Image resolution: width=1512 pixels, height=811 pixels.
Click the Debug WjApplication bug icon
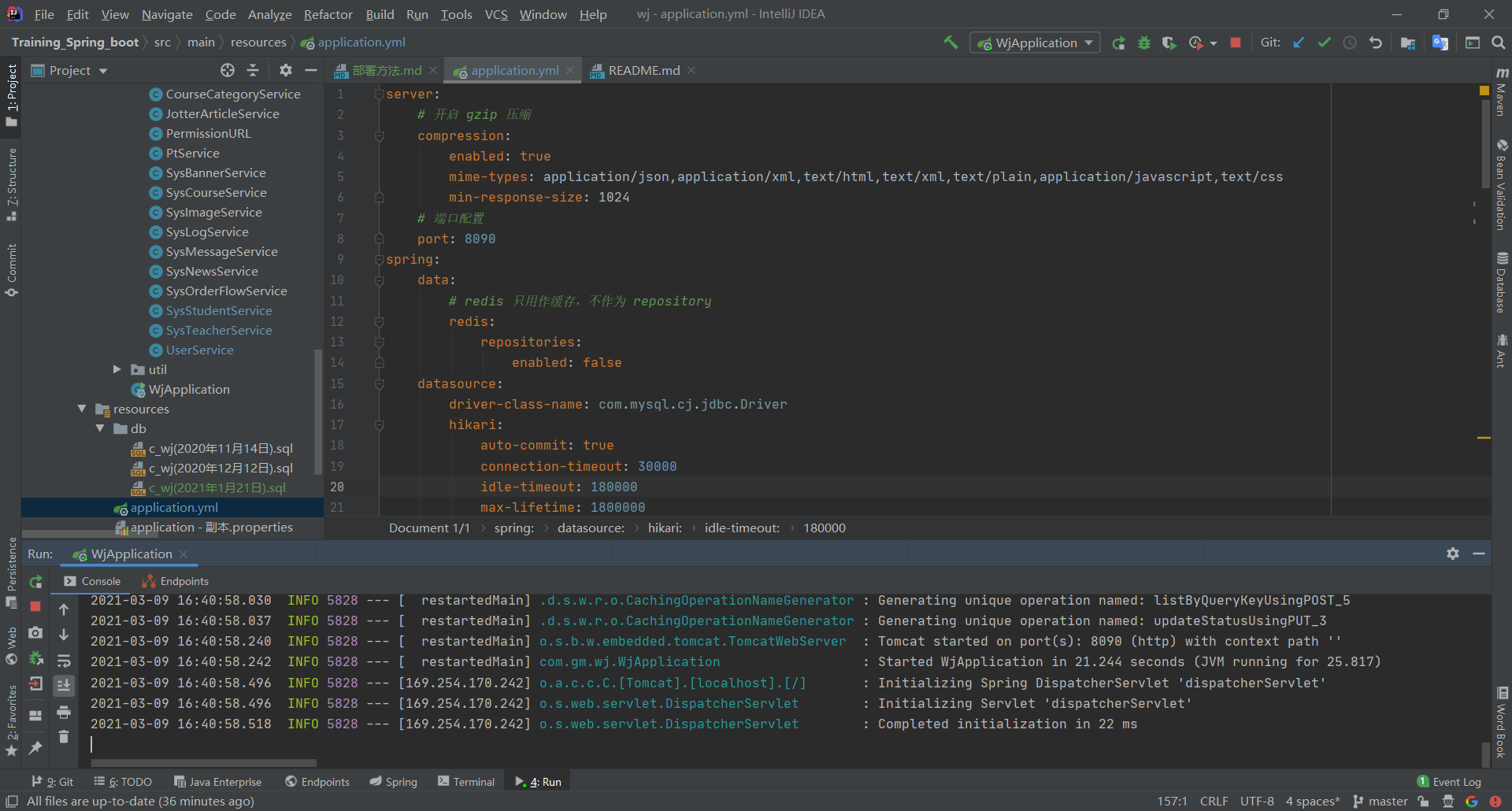1144,43
